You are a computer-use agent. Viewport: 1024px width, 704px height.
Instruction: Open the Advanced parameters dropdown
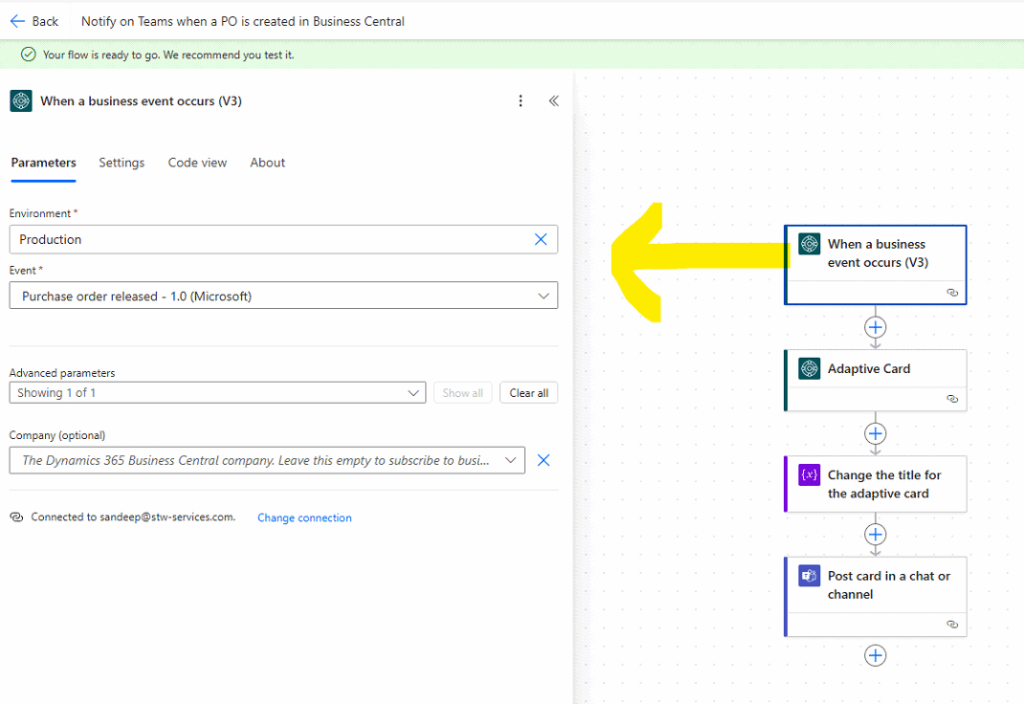415,393
